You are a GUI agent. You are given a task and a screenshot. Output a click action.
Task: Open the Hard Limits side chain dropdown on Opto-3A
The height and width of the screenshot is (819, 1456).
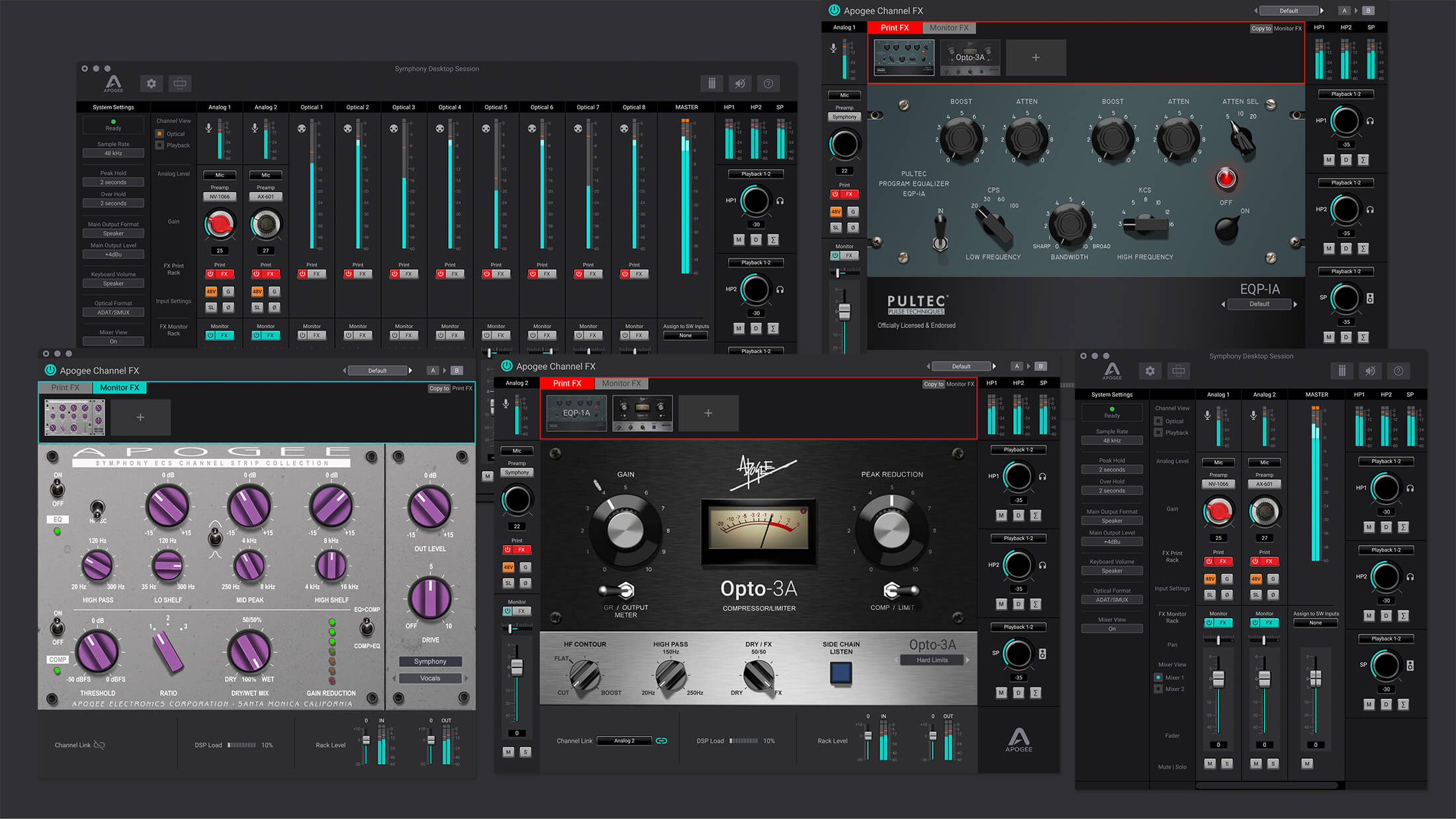(932, 660)
